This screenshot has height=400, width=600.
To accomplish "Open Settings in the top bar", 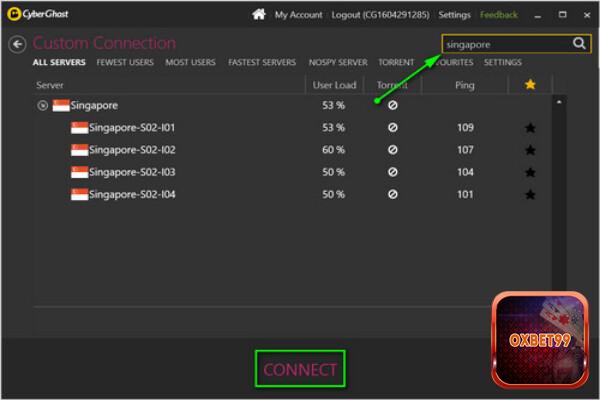I will [x=455, y=15].
